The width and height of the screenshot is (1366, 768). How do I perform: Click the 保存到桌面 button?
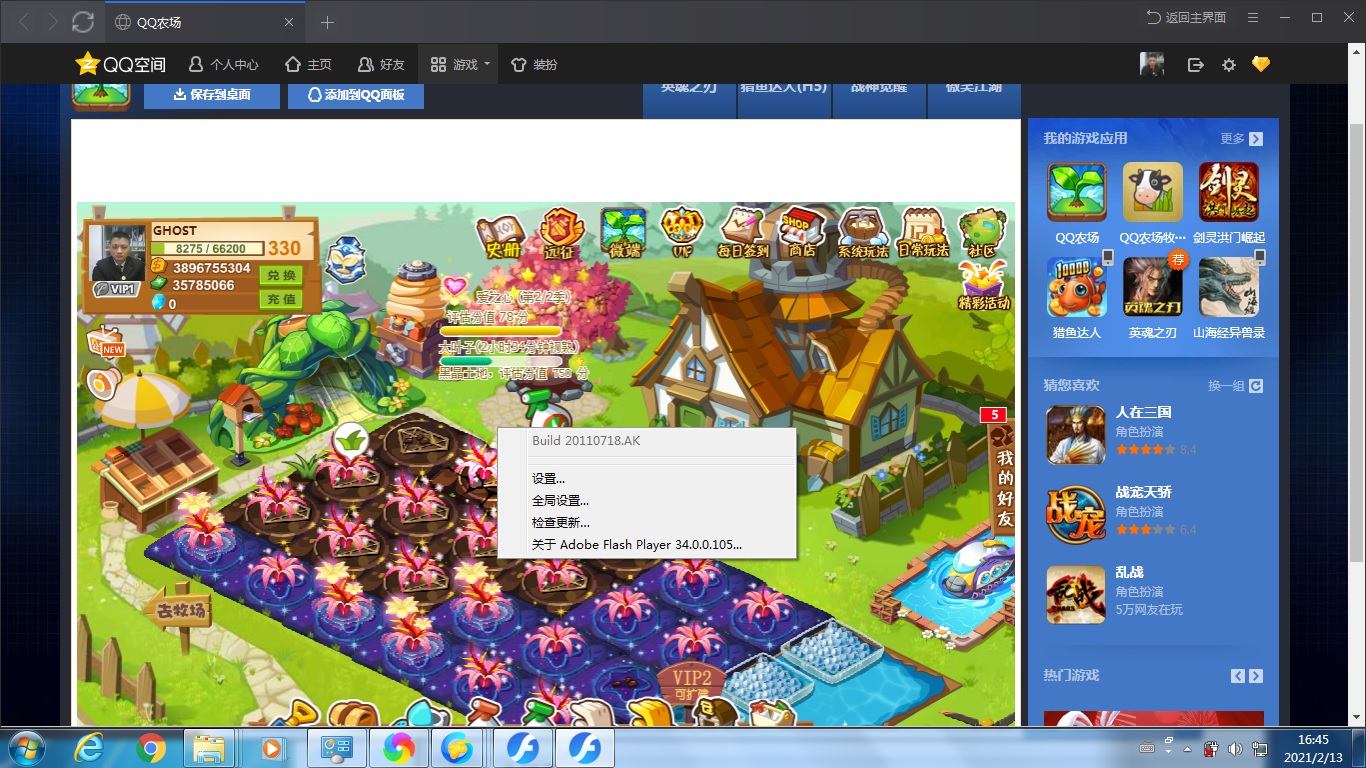tap(211, 95)
